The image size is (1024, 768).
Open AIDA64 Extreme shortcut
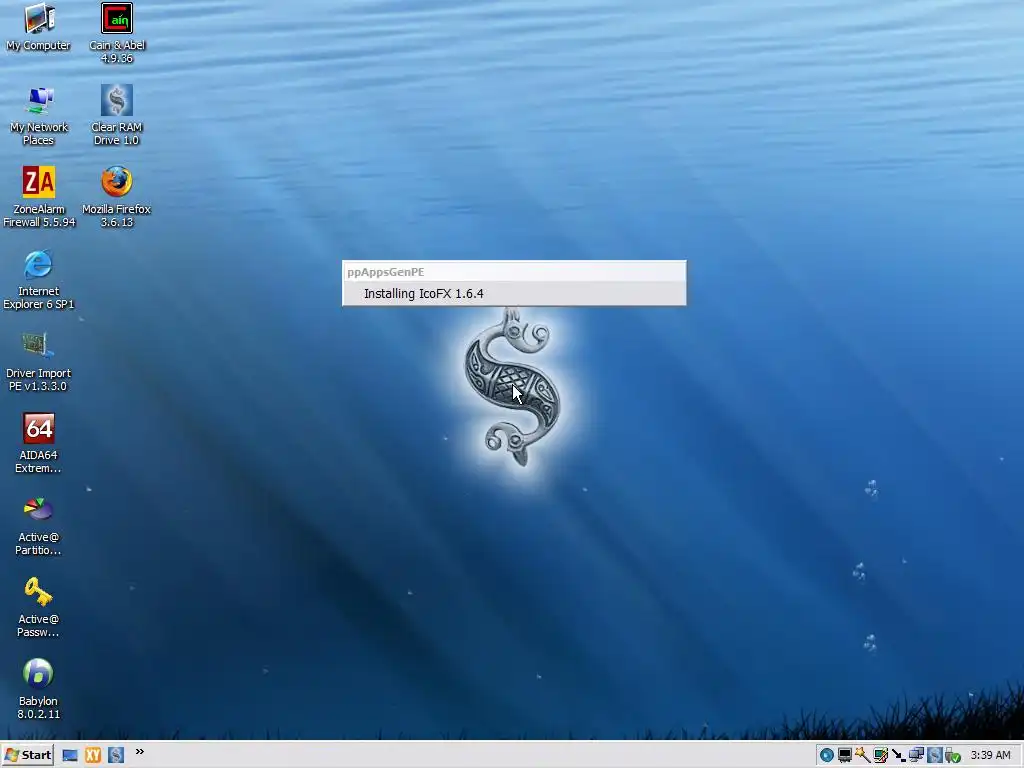pos(39,443)
